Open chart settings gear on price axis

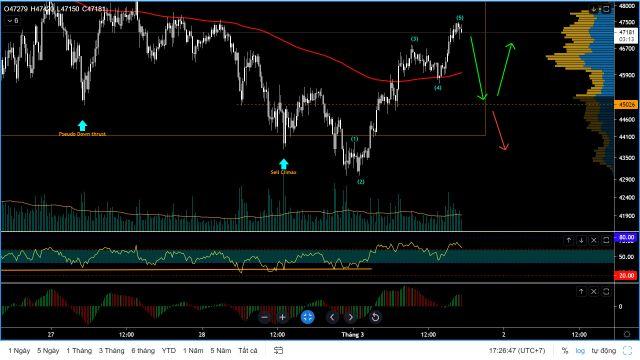click(627, 334)
